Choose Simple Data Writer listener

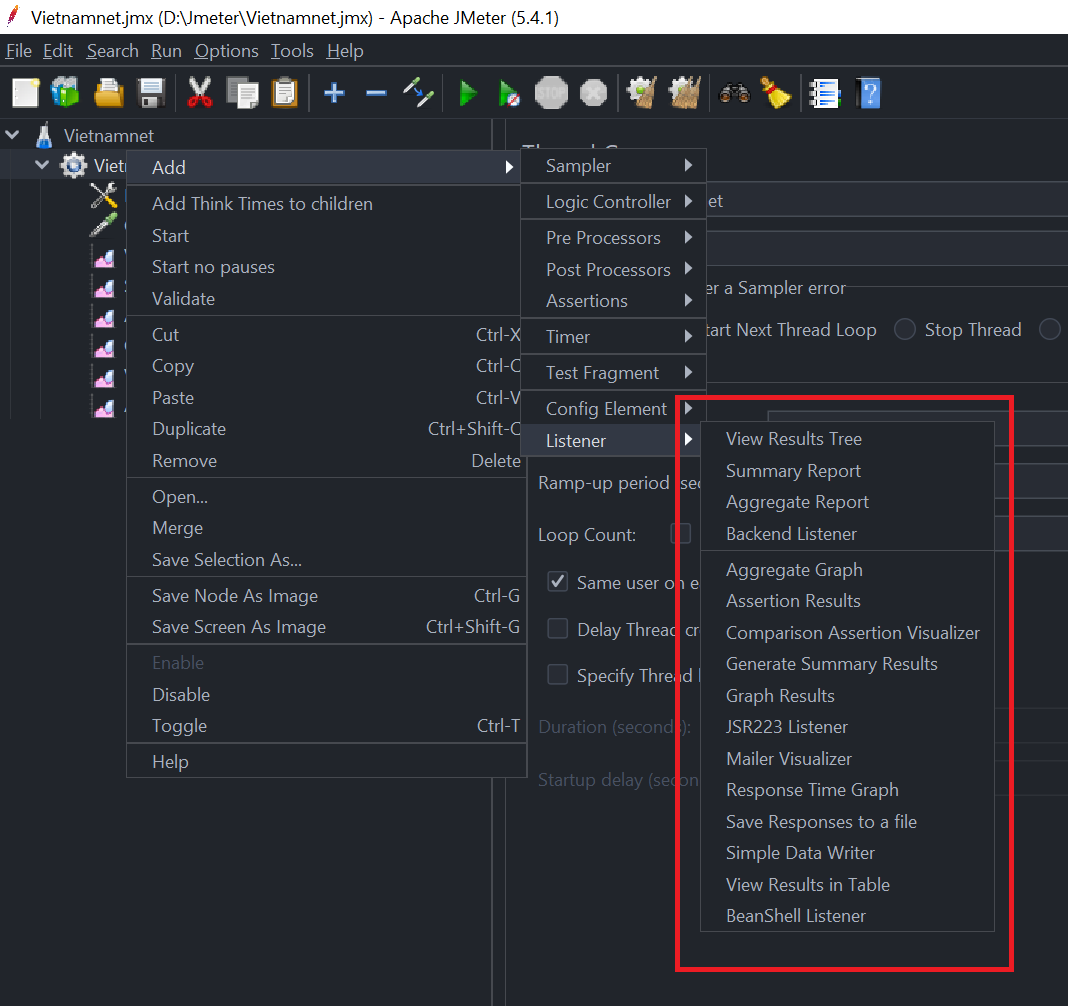[847, 853]
